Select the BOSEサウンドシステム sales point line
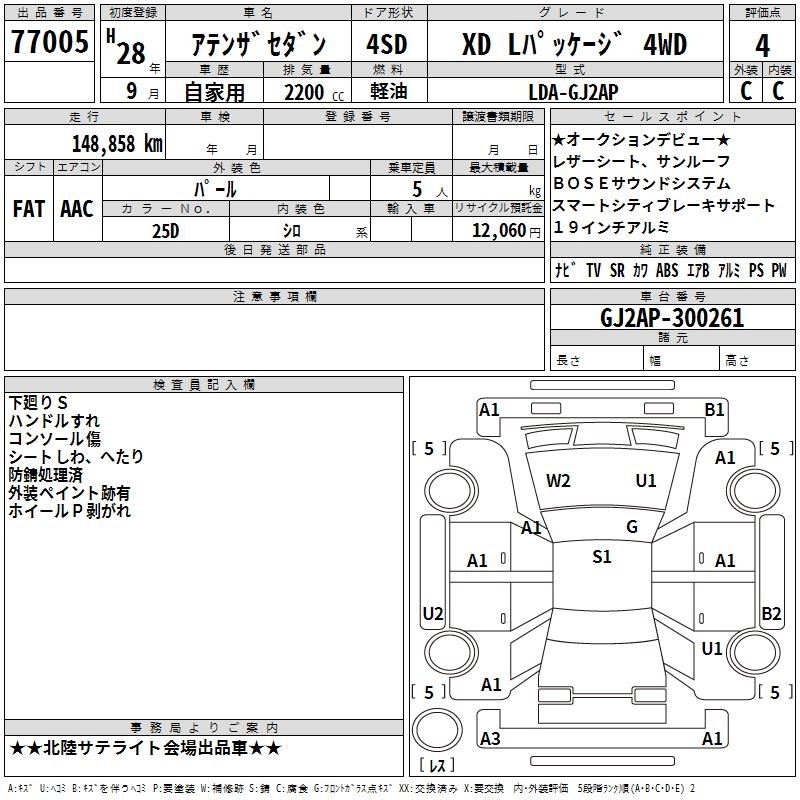 pyautogui.click(x=641, y=183)
